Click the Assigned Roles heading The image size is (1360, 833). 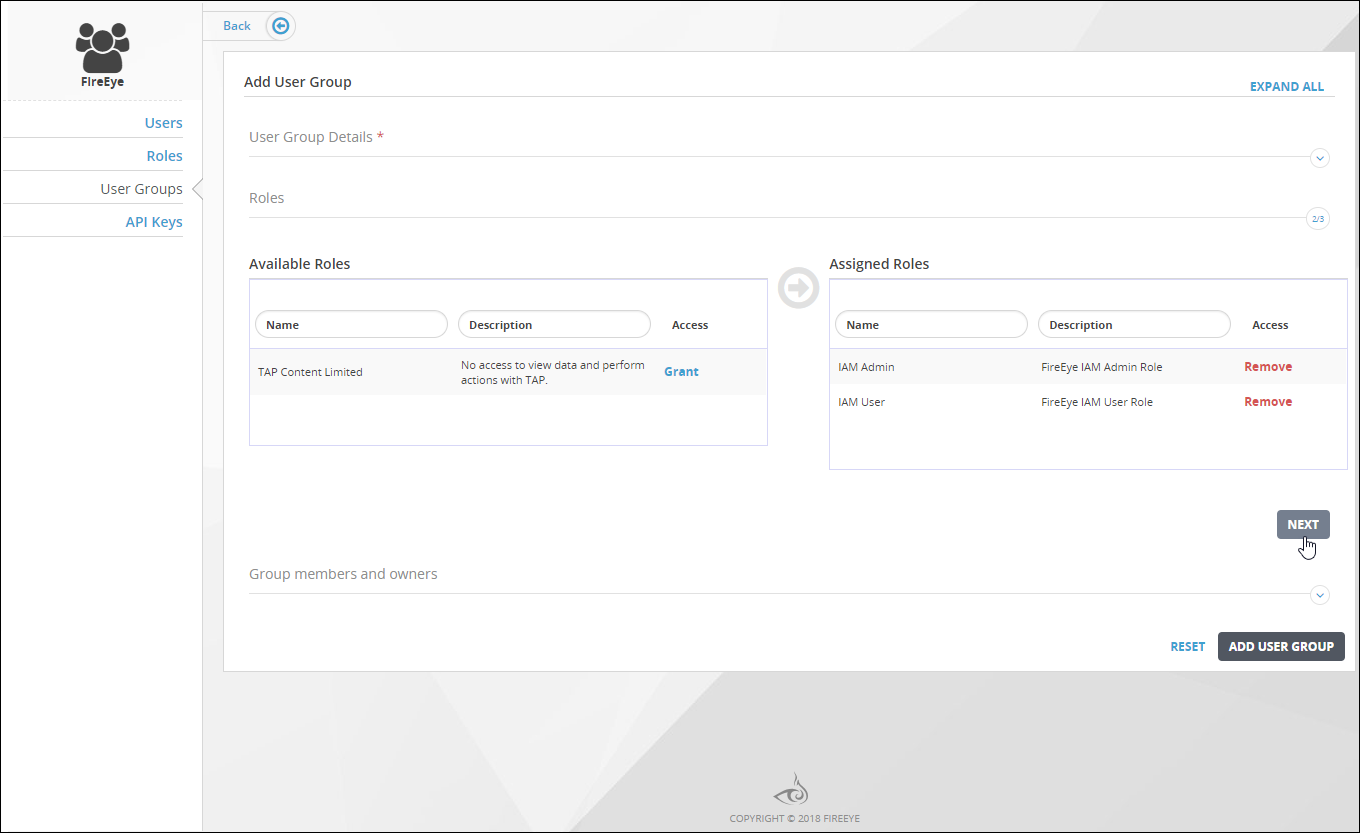[x=879, y=264]
